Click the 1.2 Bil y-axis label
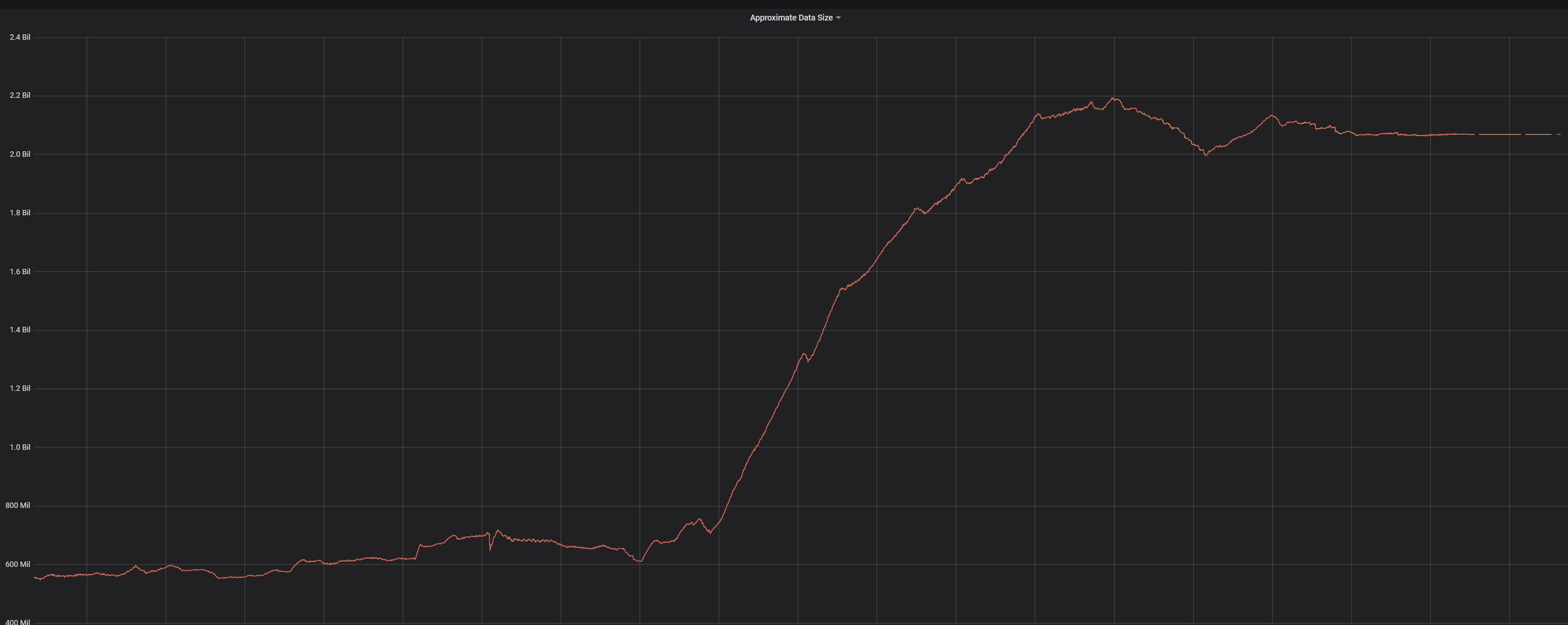Screen dimensions: 1568x625 pos(20,388)
